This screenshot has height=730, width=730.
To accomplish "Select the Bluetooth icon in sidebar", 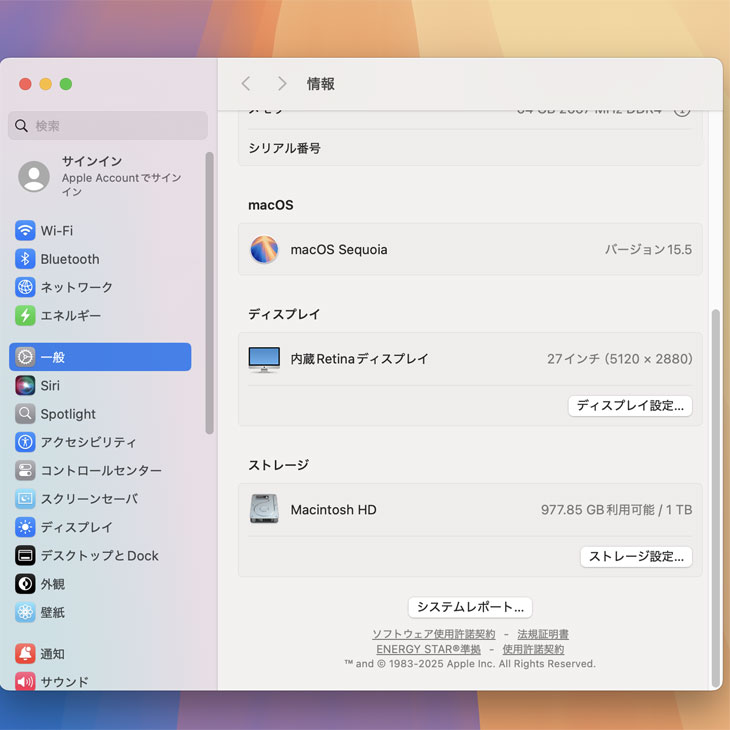I will tap(25, 259).
